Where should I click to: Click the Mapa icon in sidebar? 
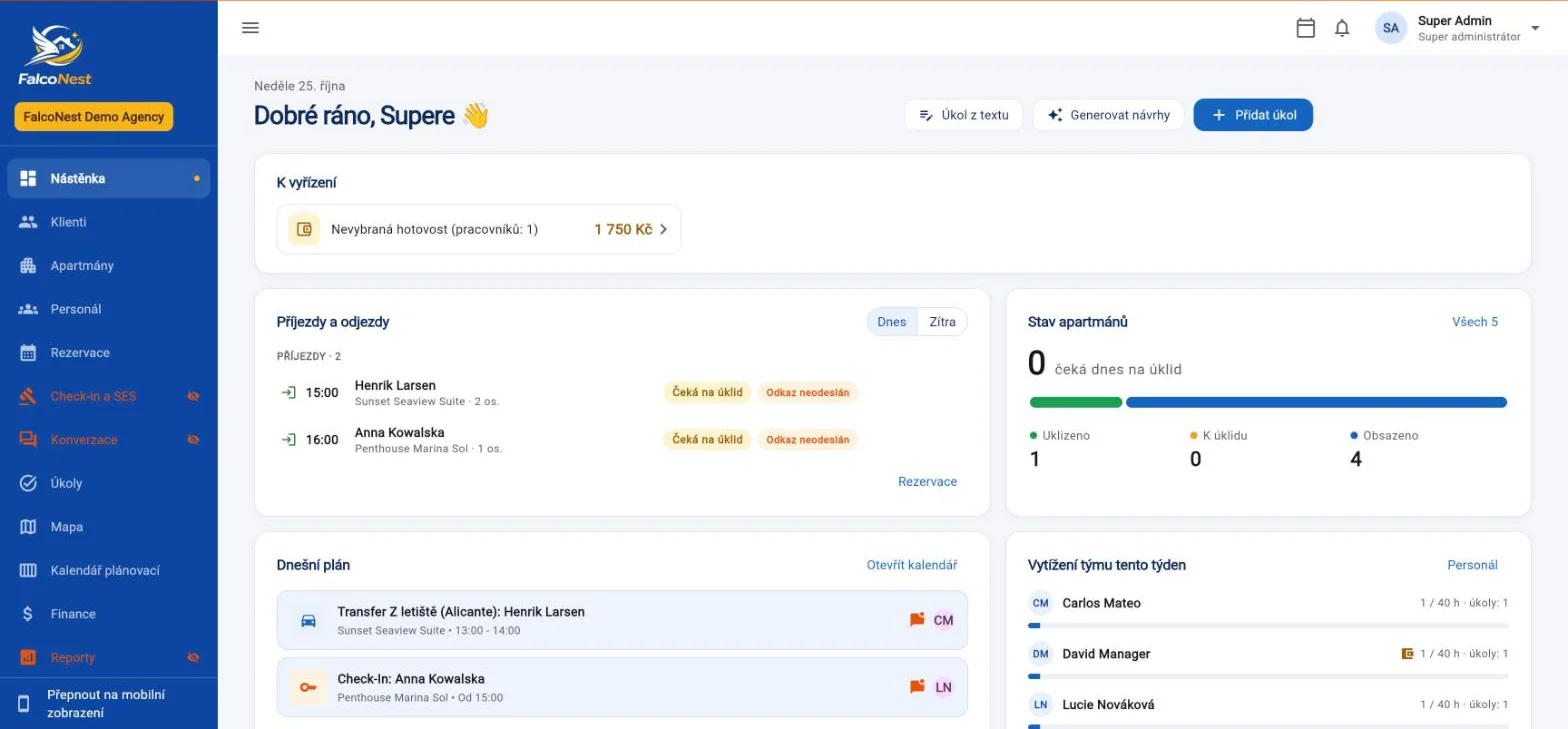[x=28, y=527]
